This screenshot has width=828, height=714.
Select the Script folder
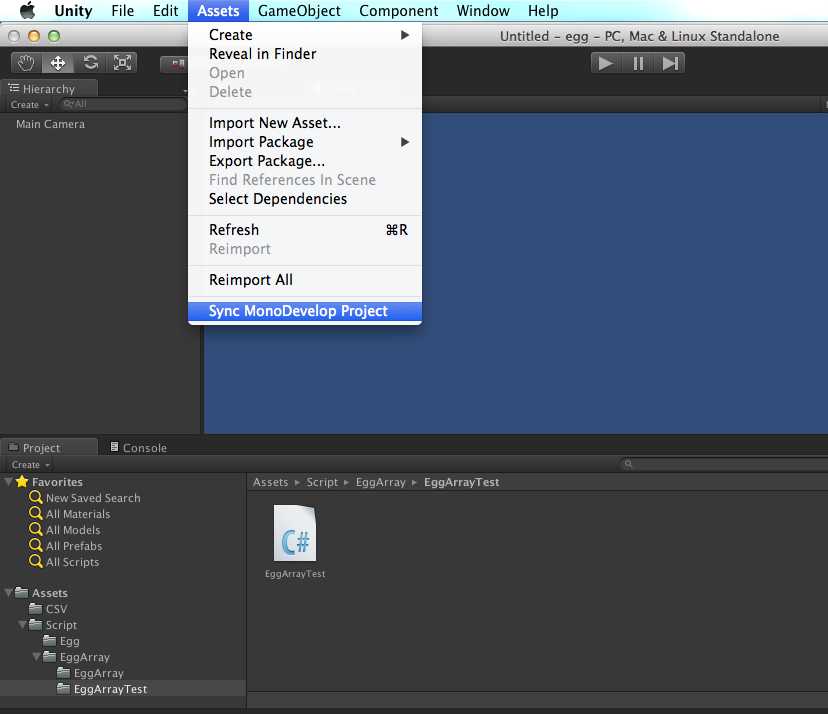(61, 625)
